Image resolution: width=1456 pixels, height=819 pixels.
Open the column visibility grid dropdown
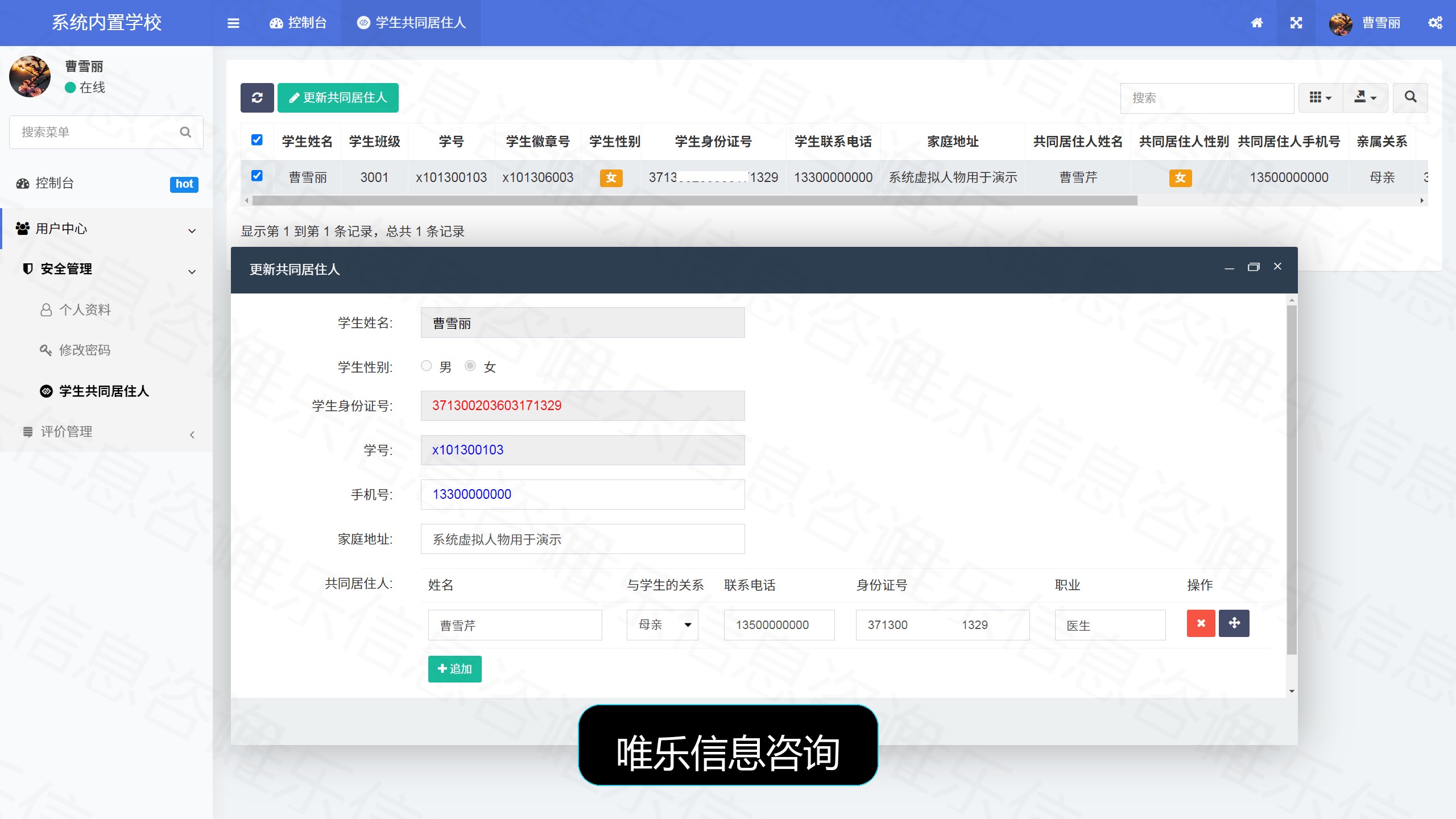(1321, 97)
